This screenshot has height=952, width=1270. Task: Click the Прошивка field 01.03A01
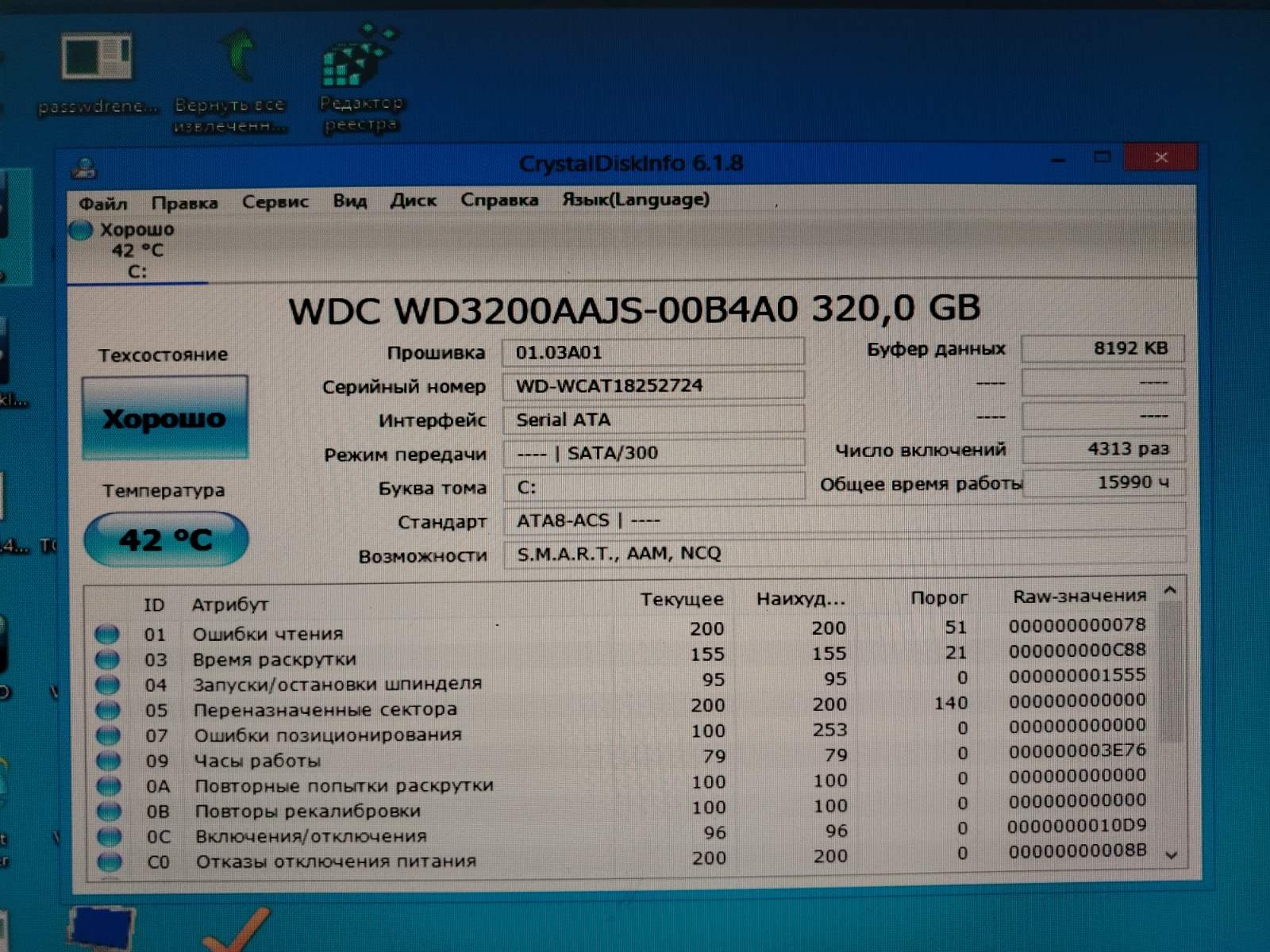coord(653,352)
